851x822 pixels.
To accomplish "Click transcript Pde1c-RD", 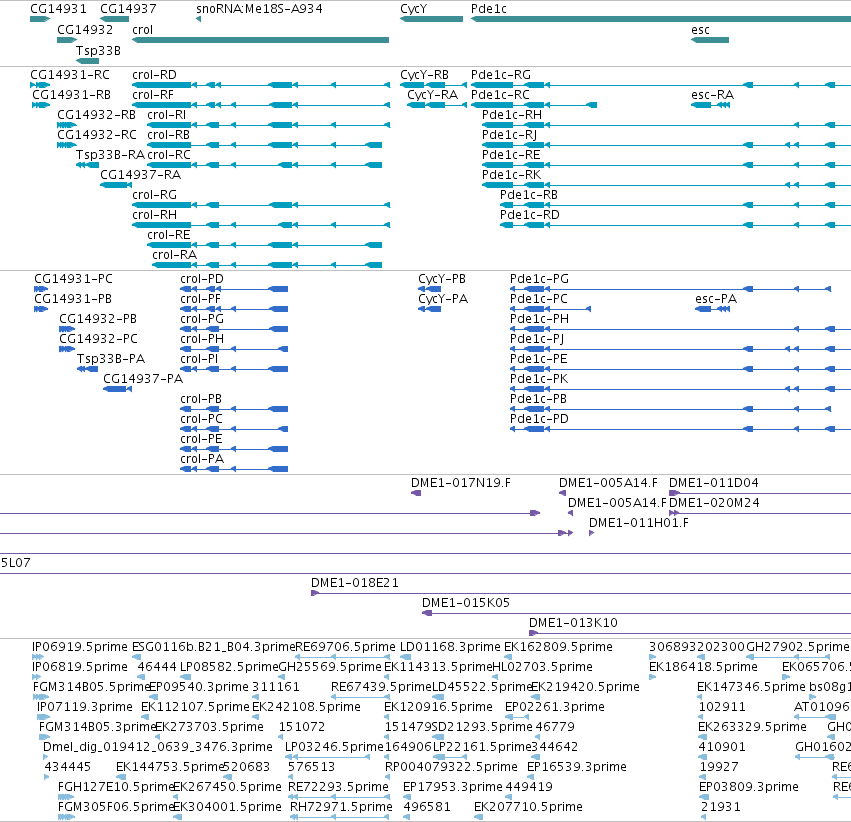I will 675,225.
